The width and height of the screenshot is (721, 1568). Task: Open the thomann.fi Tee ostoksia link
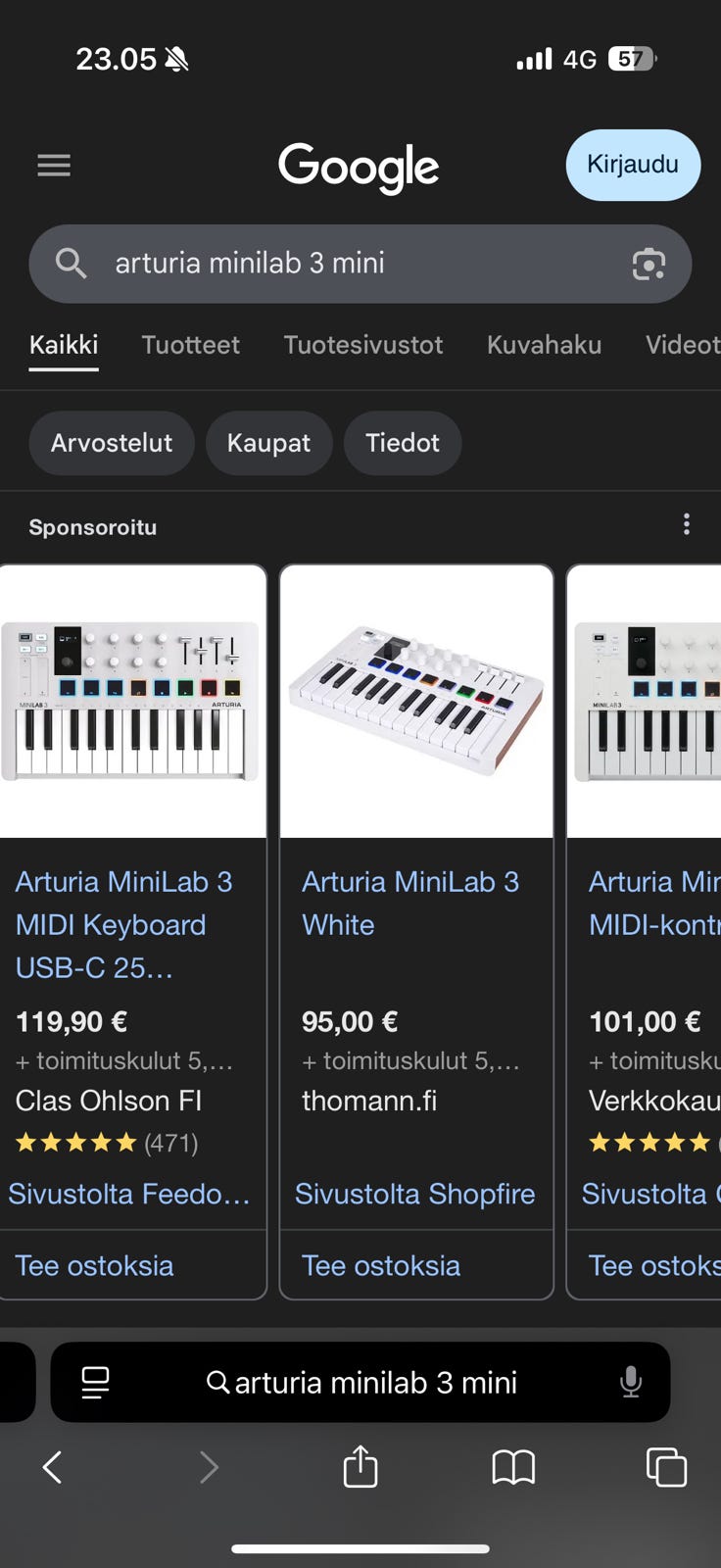[x=380, y=1265]
